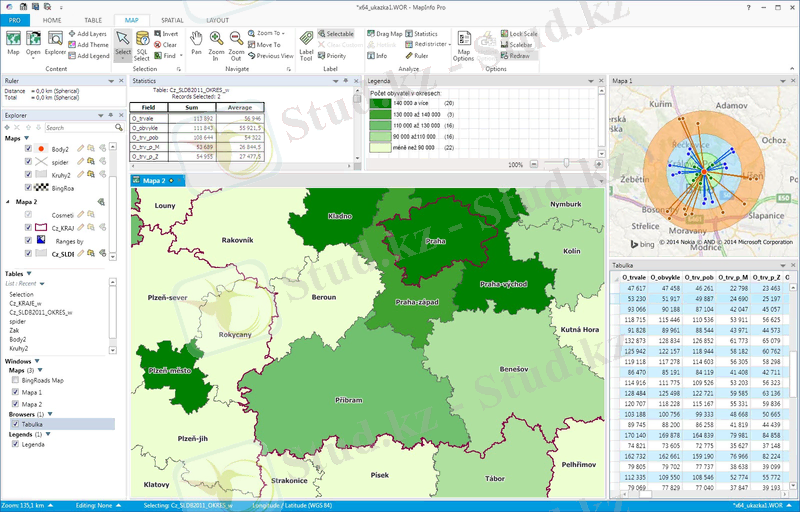This screenshot has width=800, height=512.
Task: Click the Zoom In magnifier tool
Action: click(x=216, y=44)
